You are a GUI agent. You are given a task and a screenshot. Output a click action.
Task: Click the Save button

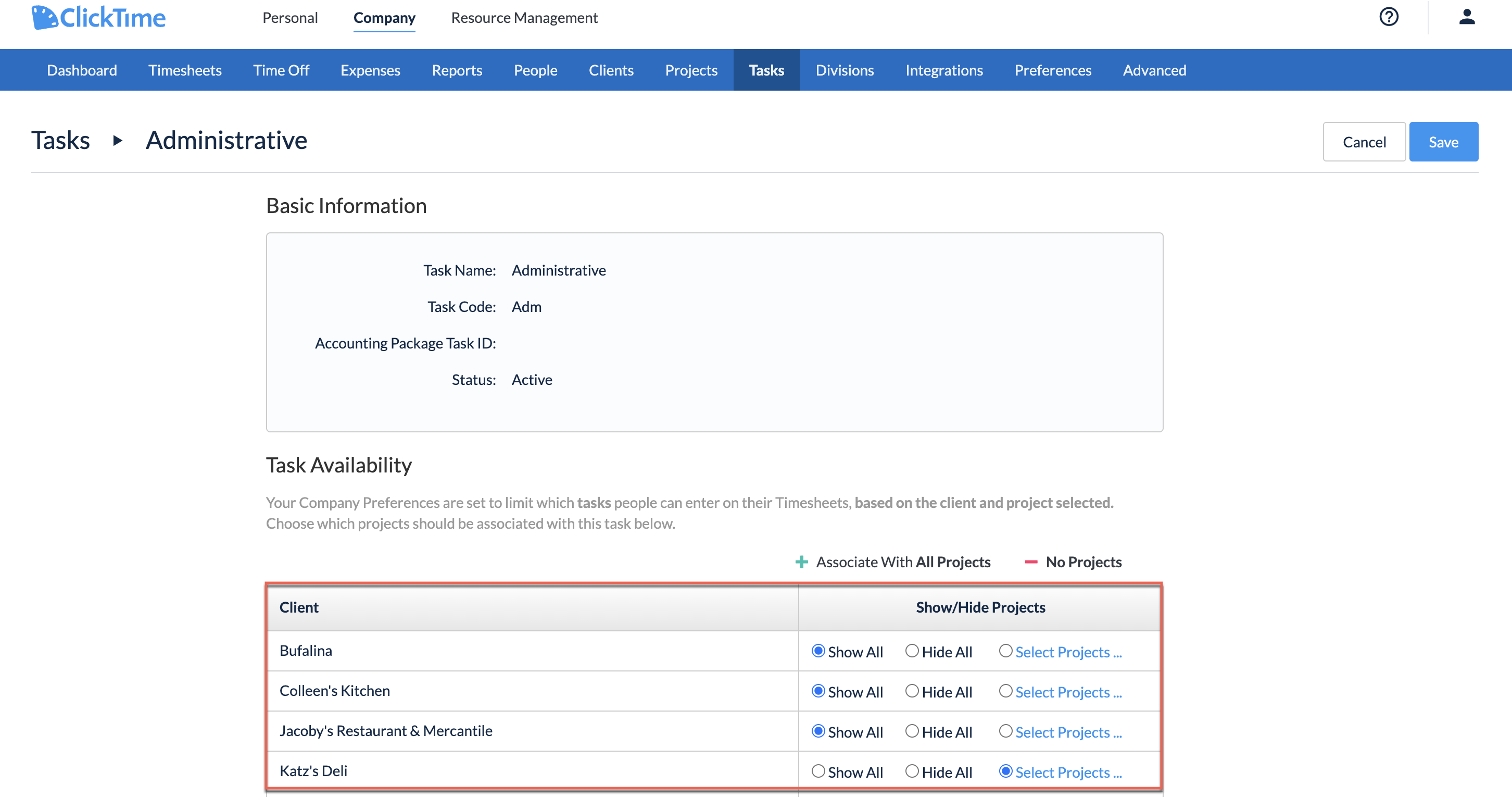click(x=1443, y=142)
